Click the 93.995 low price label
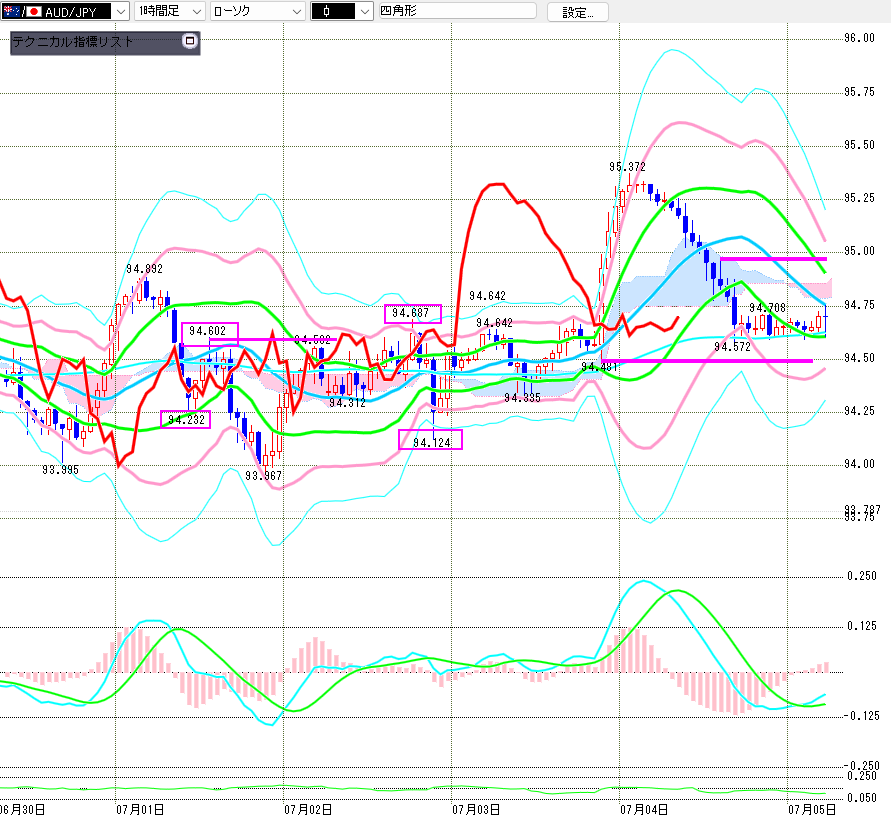 point(60,470)
